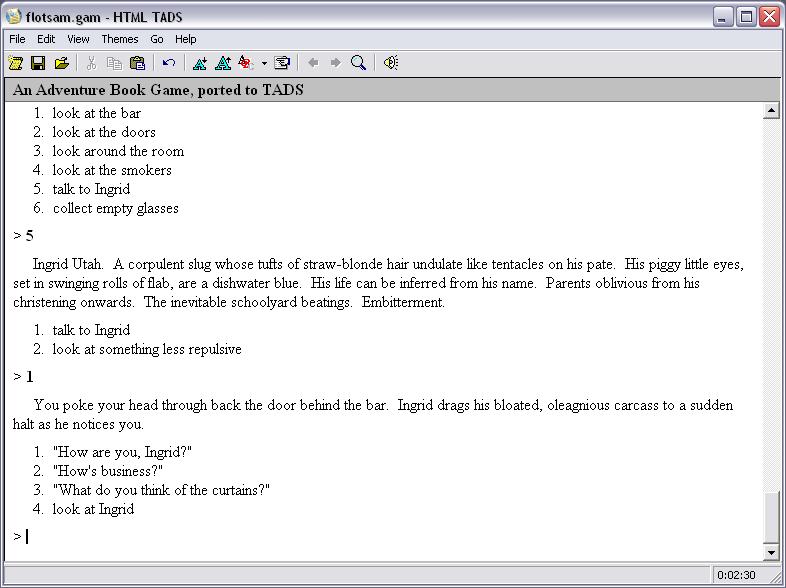Open the Edit menu
The image size is (786, 588).
[46, 39]
